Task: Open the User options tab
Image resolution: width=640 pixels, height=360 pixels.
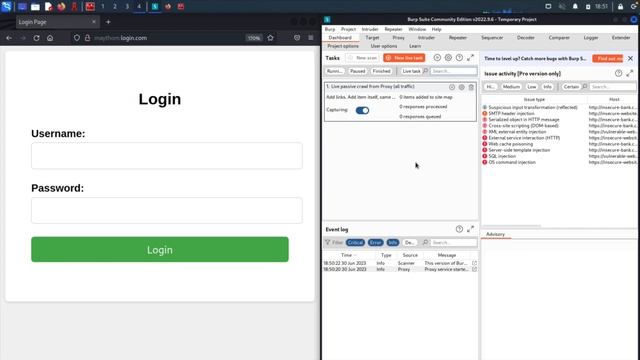Action: [384, 46]
